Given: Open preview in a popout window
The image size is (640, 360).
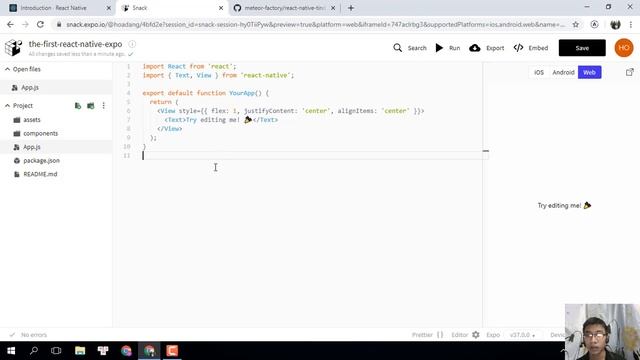Looking at the screenshot, I should click(x=629, y=72).
